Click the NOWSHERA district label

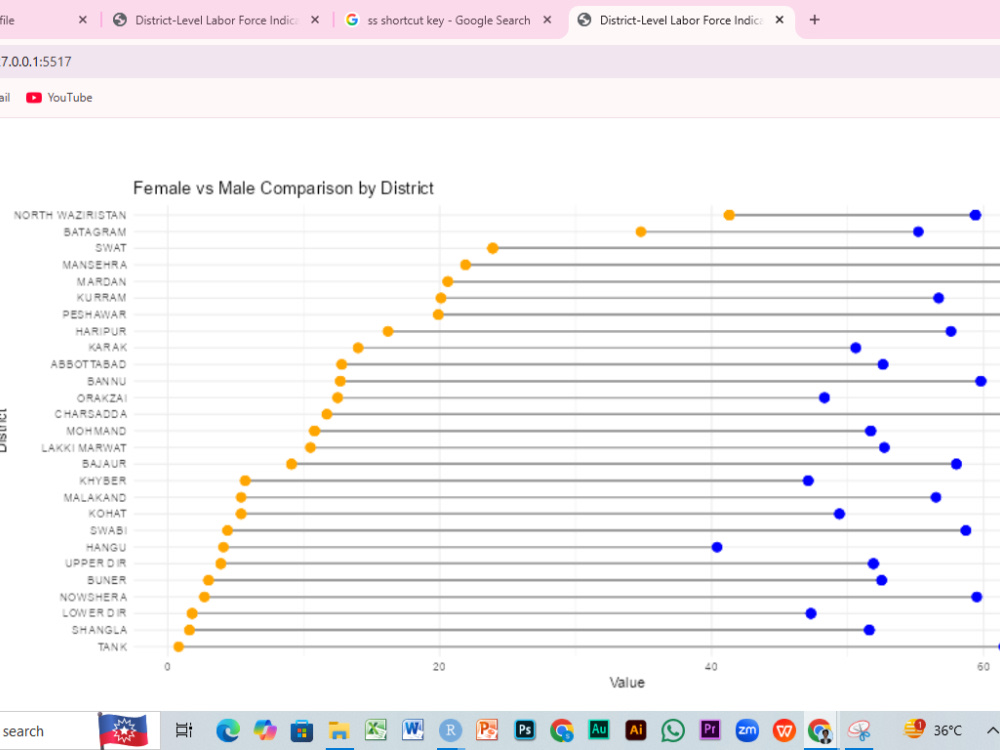click(x=93, y=597)
